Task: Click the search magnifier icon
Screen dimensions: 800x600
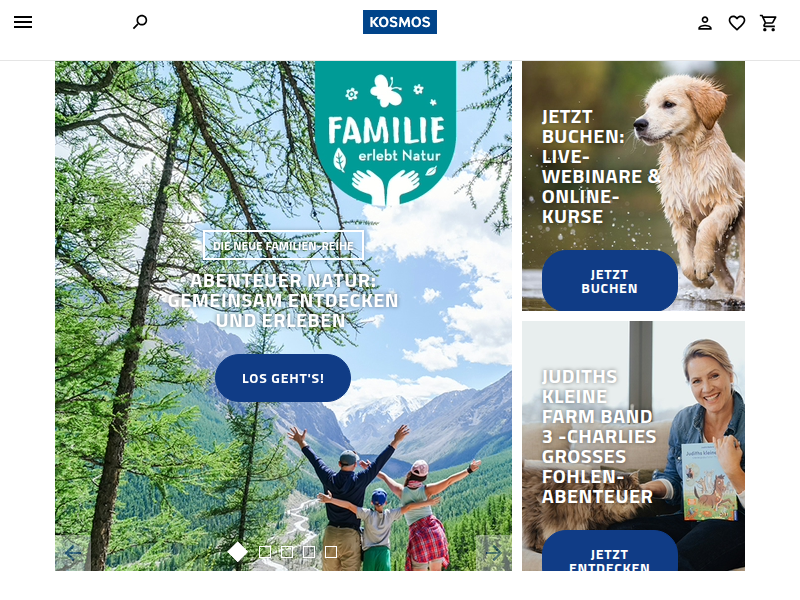Action: click(x=140, y=22)
